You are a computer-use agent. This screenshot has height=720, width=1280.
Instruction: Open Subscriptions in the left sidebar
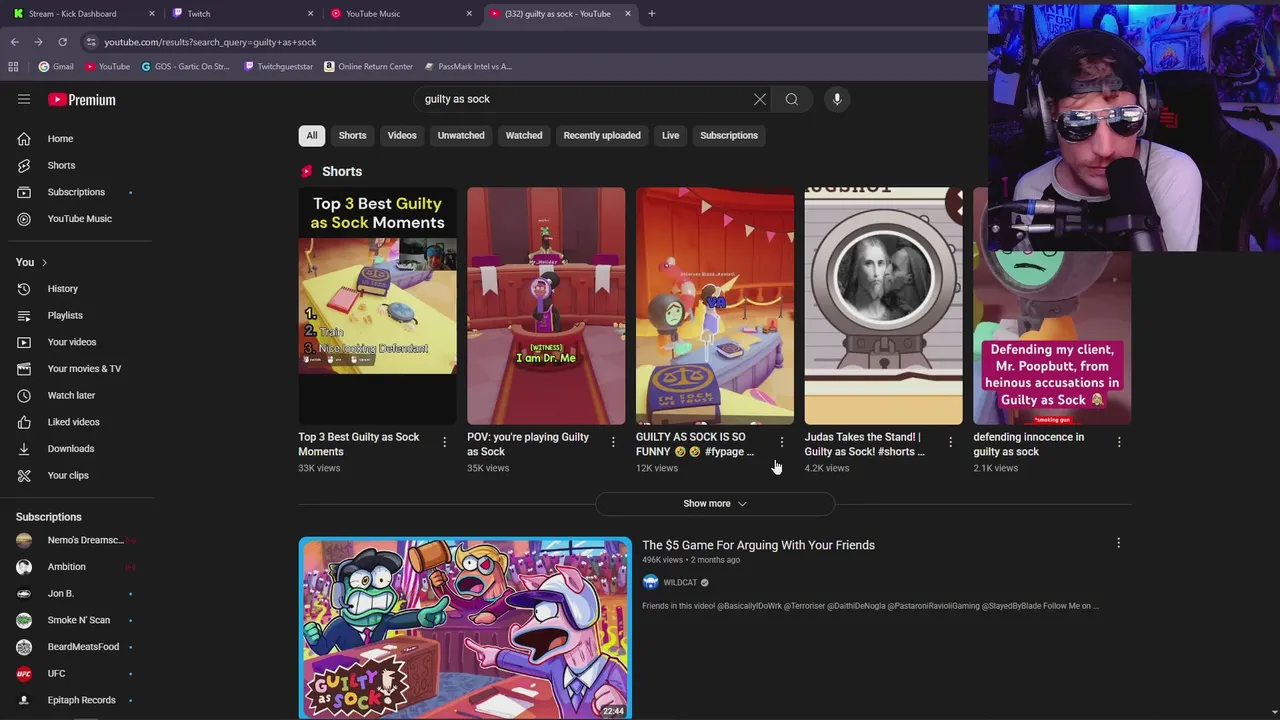pos(78,192)
